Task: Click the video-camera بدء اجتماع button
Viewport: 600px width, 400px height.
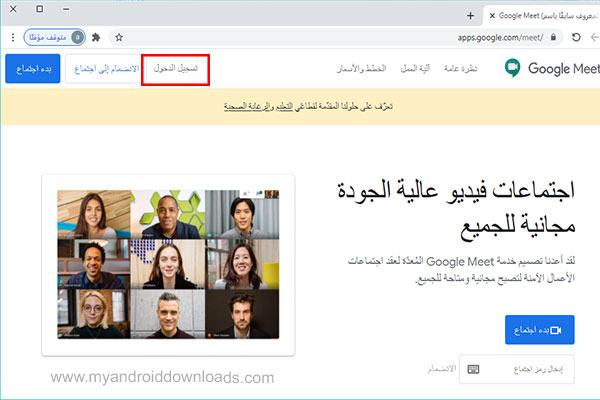Action: (540, 330)
